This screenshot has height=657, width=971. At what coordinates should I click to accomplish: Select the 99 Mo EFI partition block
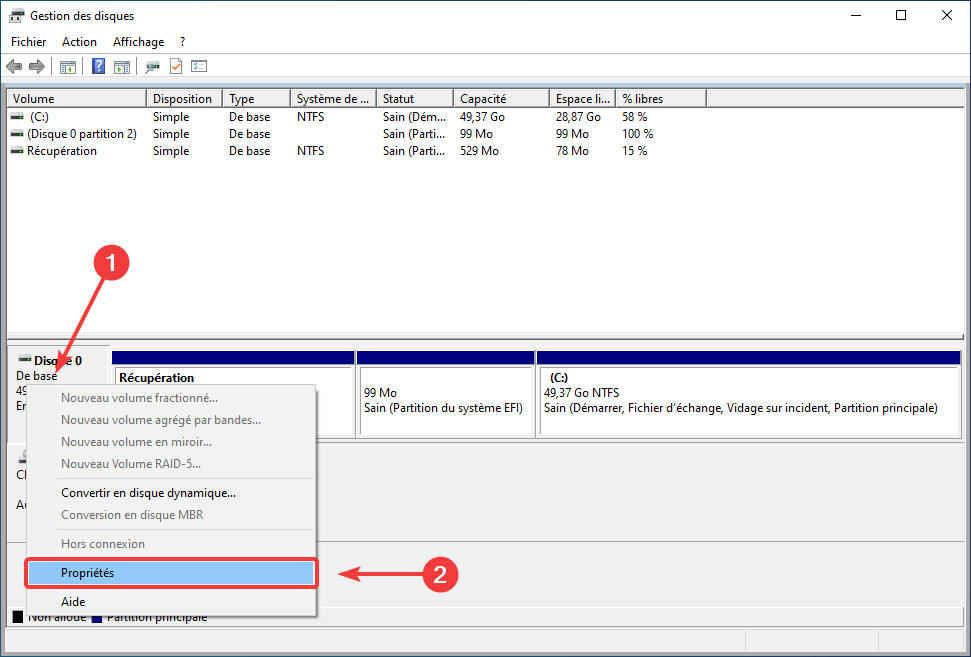445,400
